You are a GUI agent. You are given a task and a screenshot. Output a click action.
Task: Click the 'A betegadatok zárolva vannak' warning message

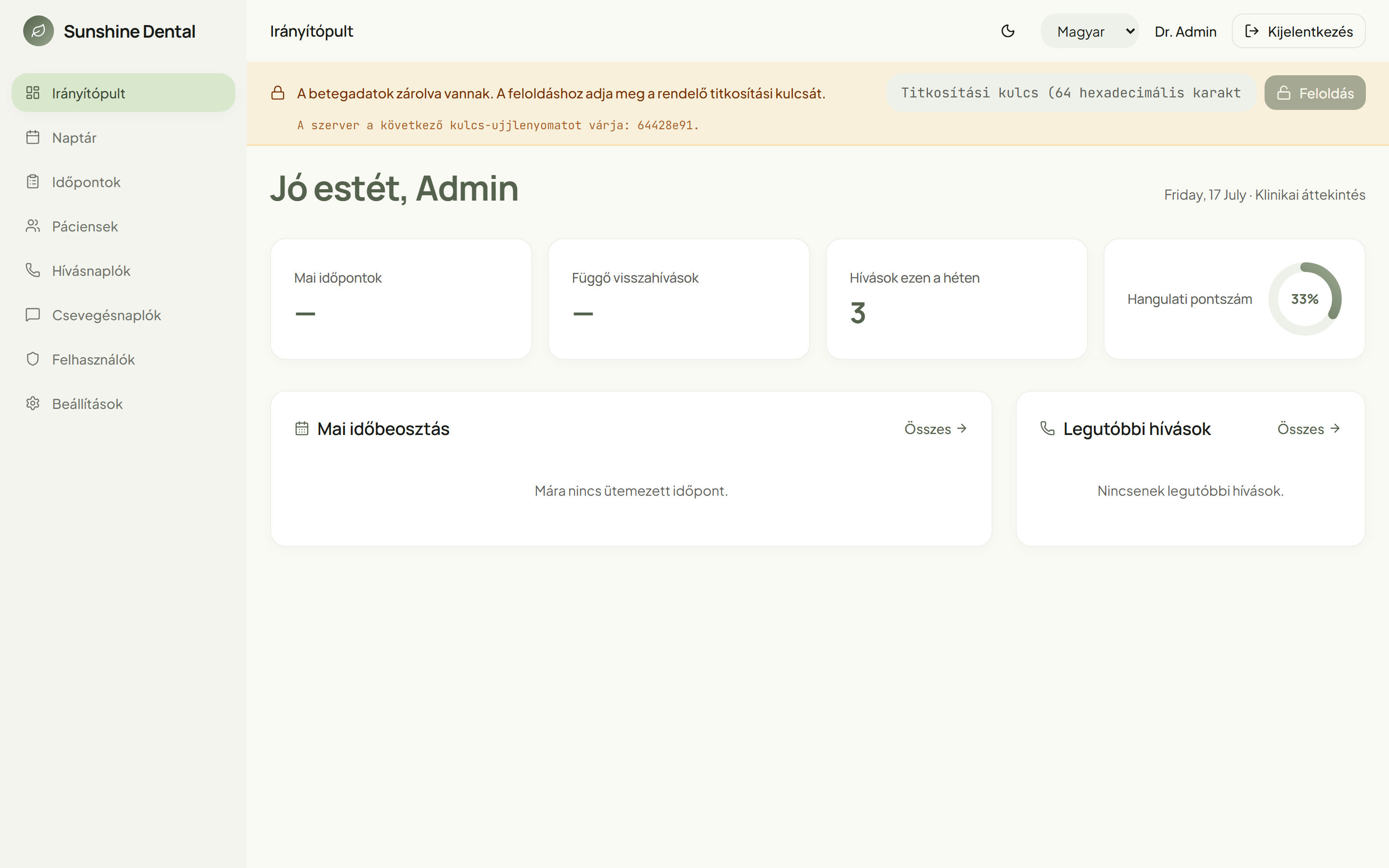point(561,93)
